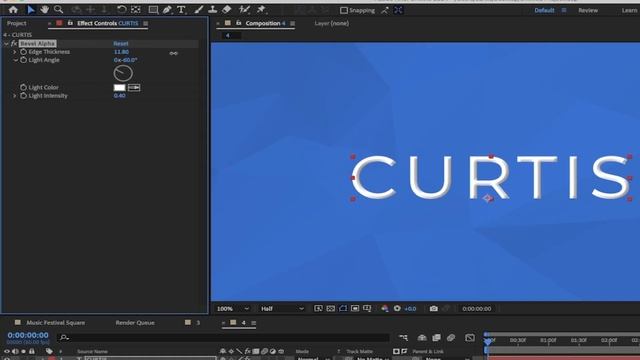Toggle the Shy layers switch in timeline
The height and width of the screenshot is (360, 640).
422,338
